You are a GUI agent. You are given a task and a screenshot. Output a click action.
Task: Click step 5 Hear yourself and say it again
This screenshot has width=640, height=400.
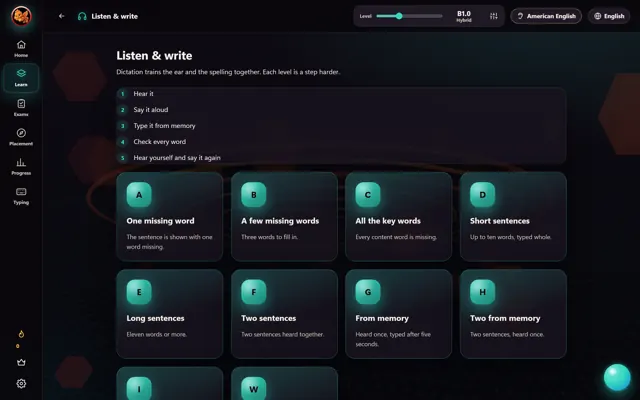(177, 158)
